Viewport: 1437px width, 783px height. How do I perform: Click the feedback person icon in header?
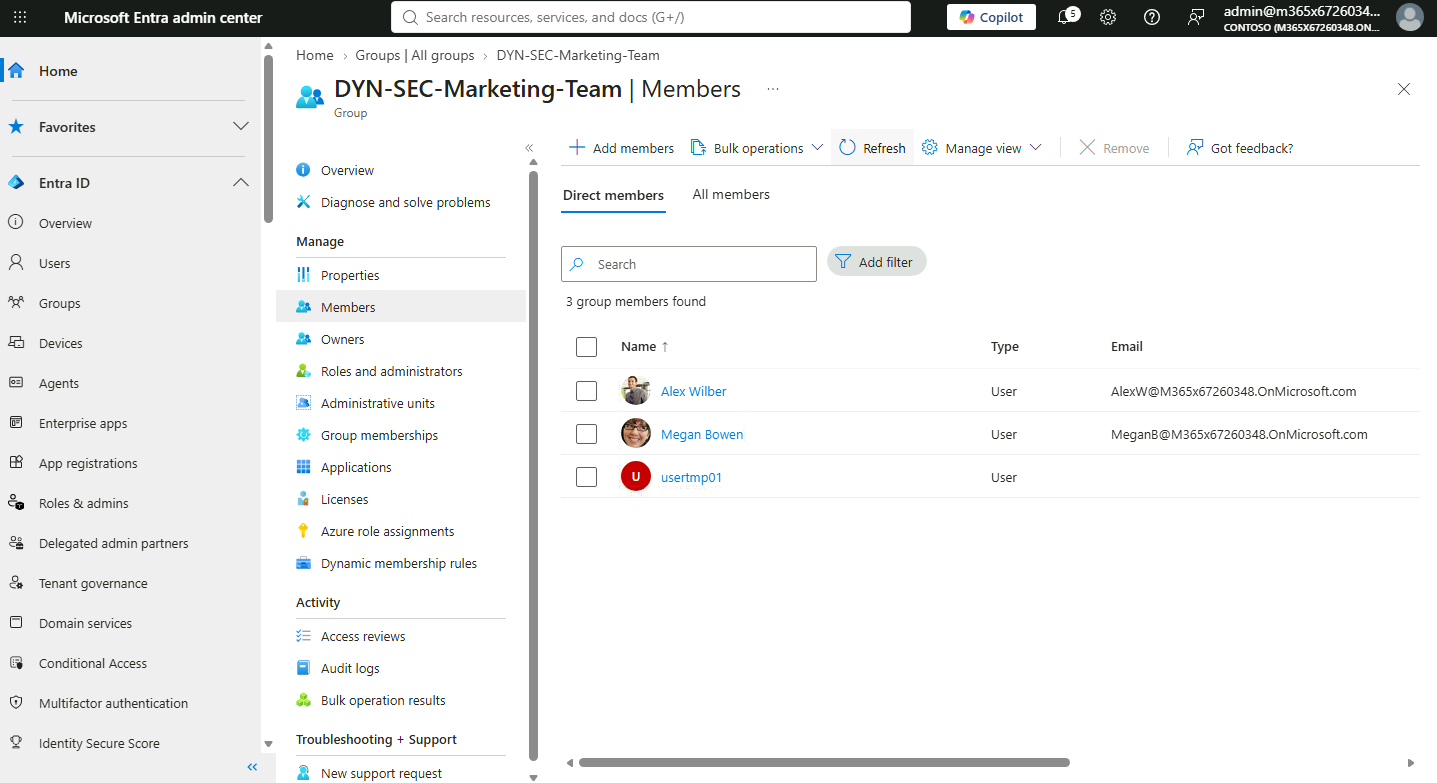click(1196, 17)
